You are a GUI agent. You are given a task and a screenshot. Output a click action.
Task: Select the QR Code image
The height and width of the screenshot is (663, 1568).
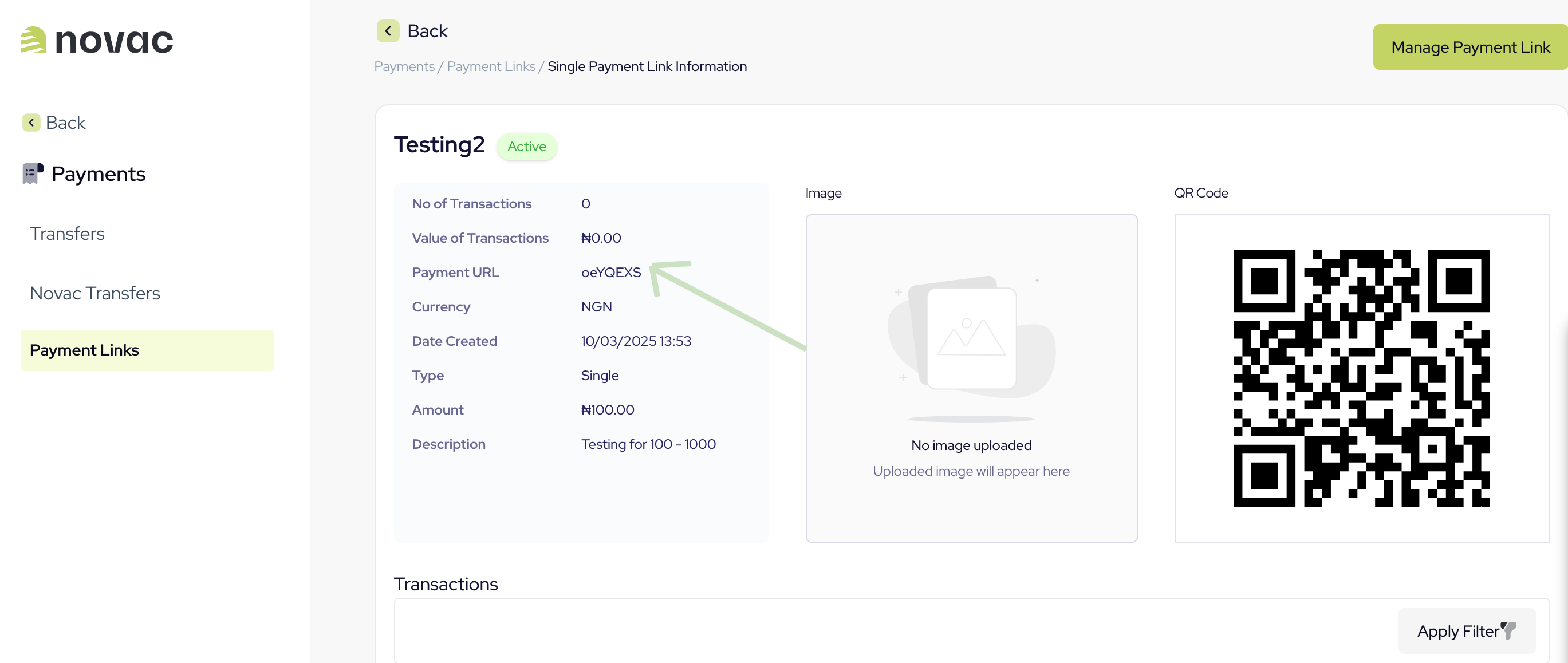[x=1362, y=378]
